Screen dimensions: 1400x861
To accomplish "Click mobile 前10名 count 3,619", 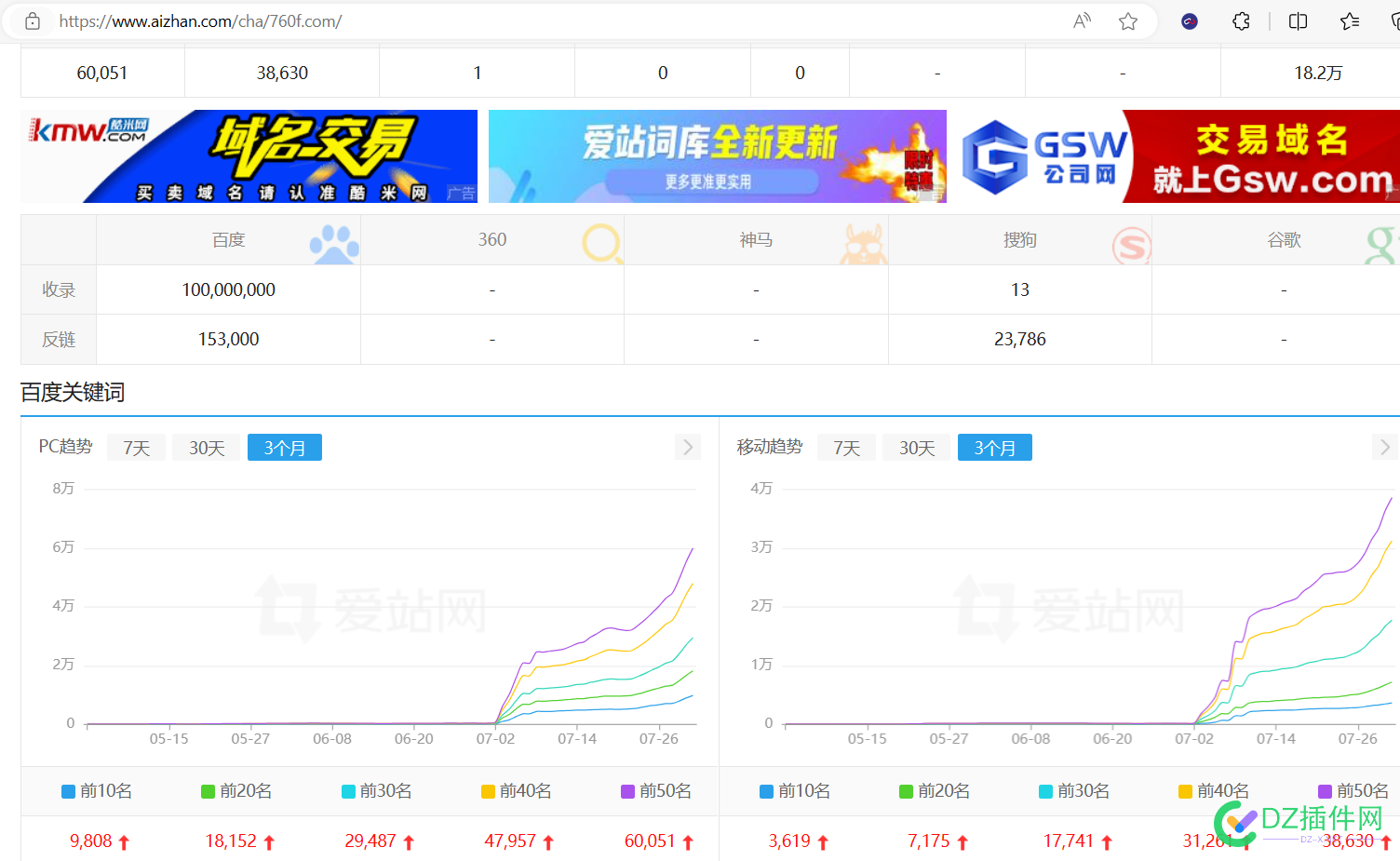I will tap(789, 841).
